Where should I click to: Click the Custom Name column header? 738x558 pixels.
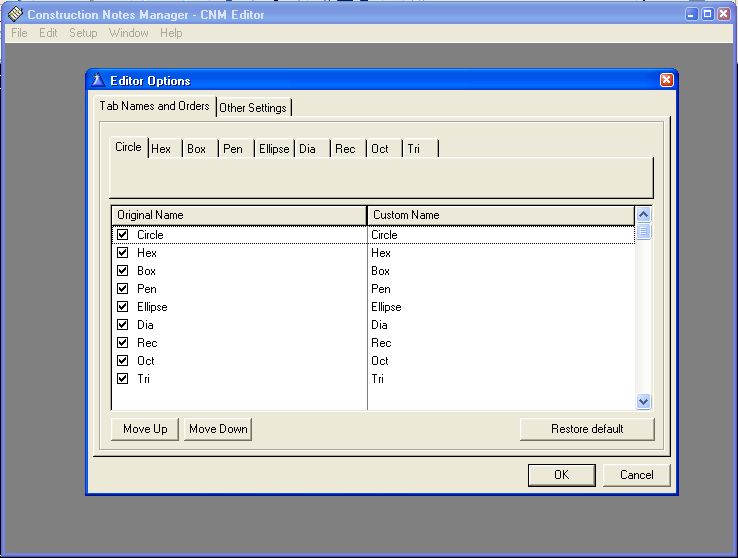pos(500,215)
